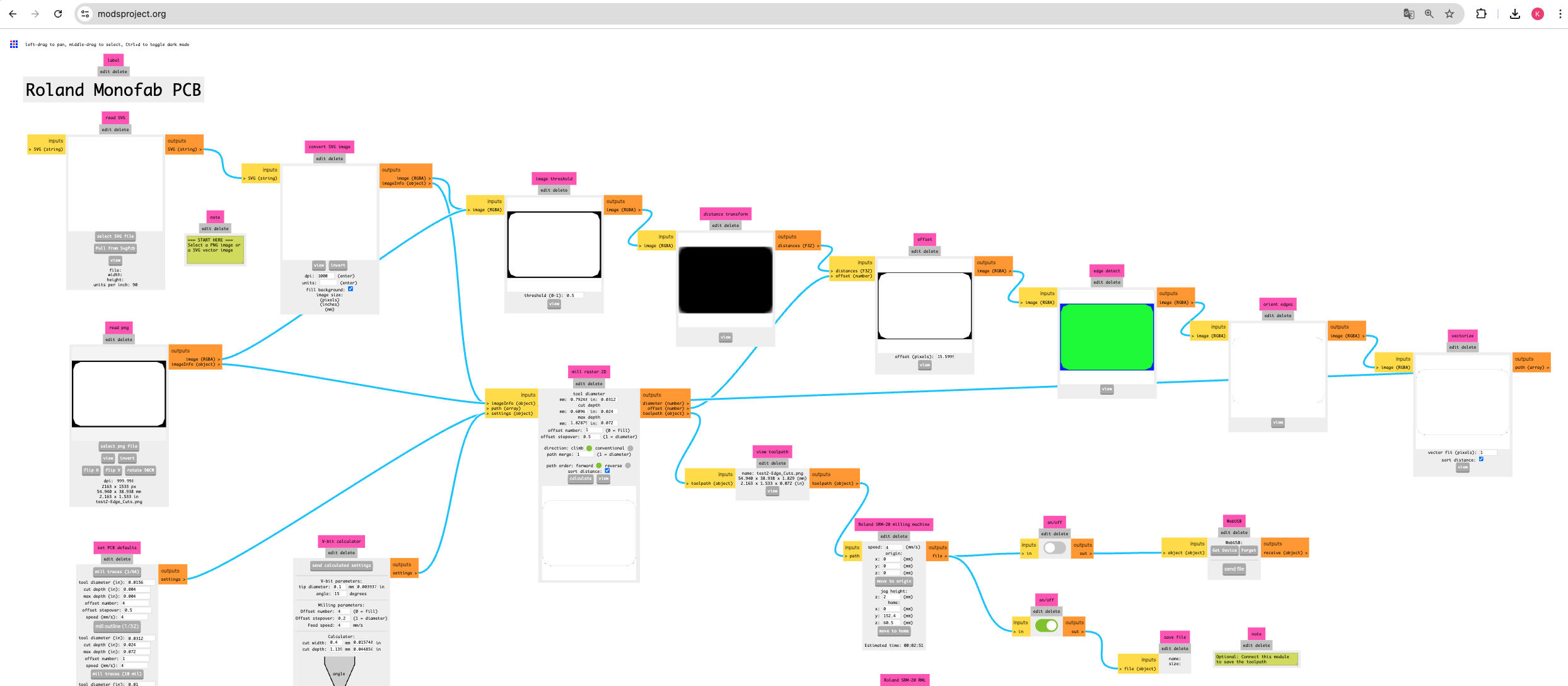Click the SVG (string) output connector of read SVG
This screenshot has height=686, width=1568.
point(184,149)
